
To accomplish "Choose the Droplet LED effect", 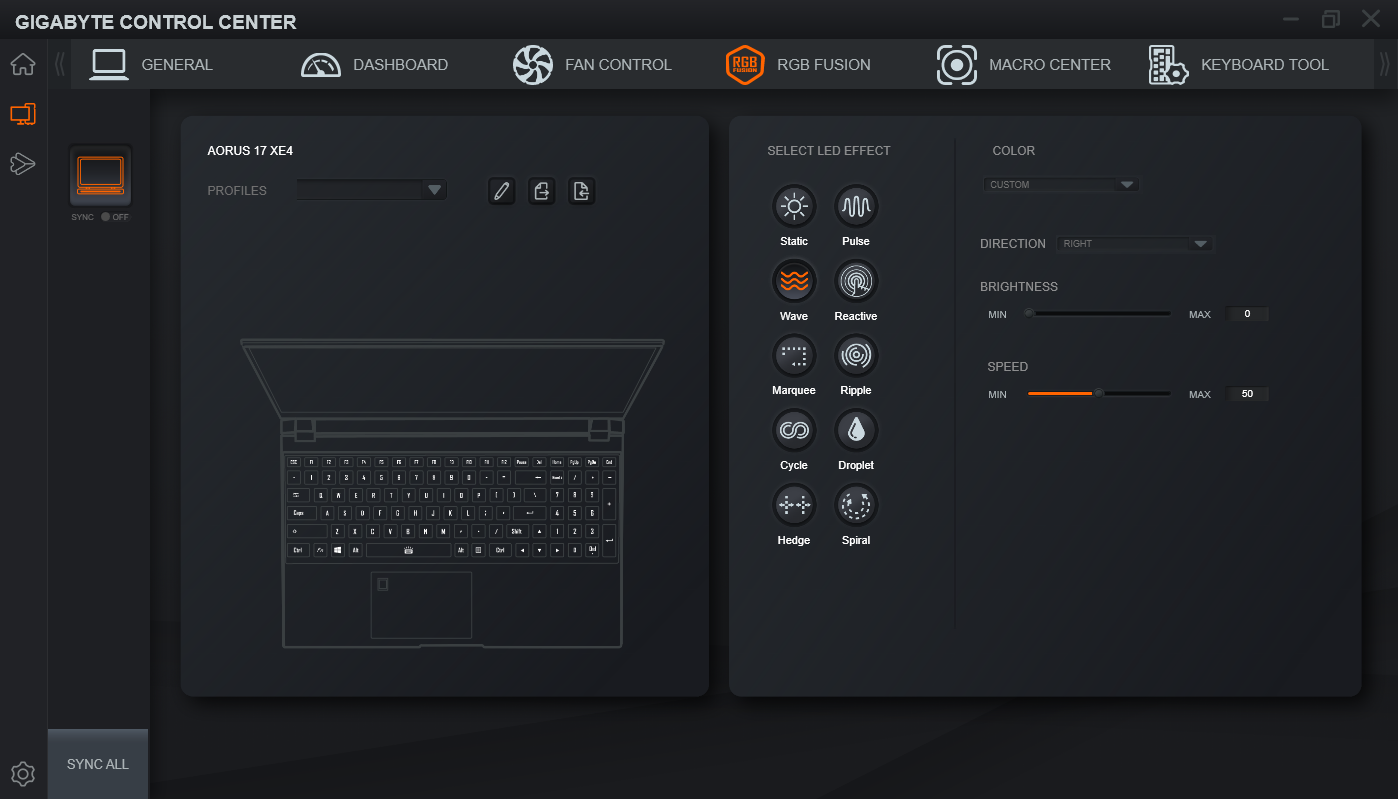I will click(856, 431).
